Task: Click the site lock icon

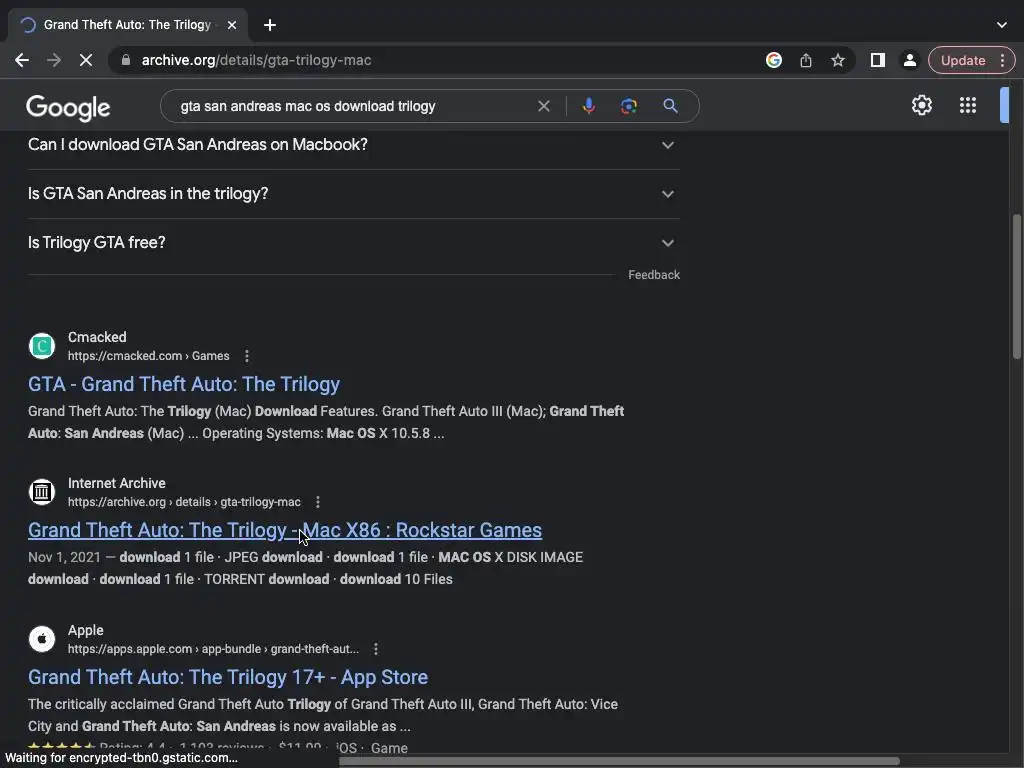Action: point(126,60)
